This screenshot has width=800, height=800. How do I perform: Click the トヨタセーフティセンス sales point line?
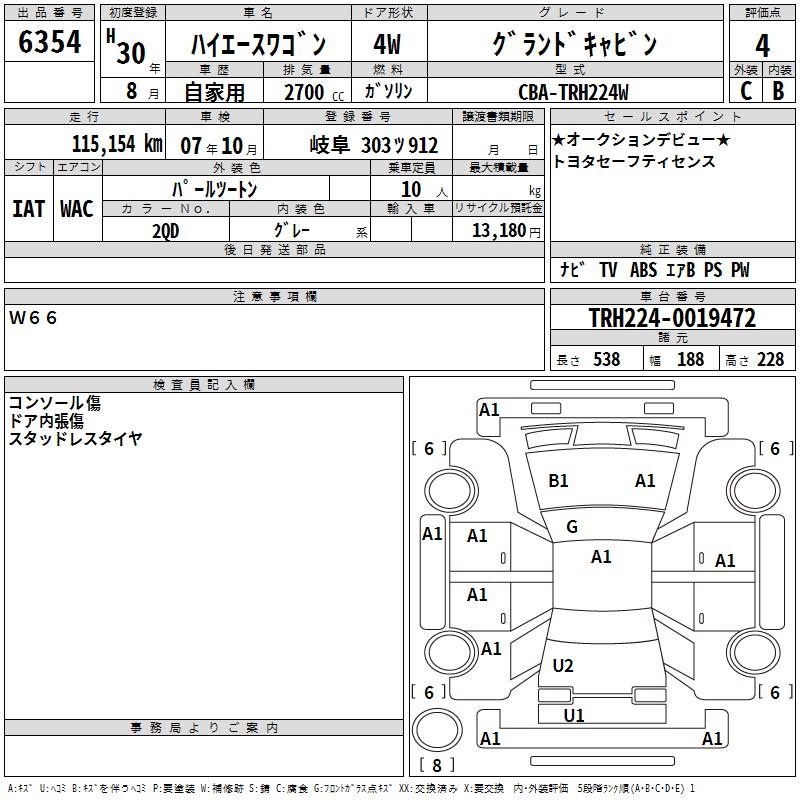[634, 161]
